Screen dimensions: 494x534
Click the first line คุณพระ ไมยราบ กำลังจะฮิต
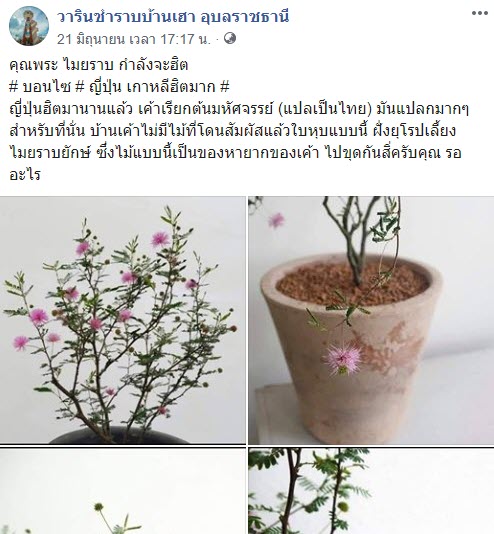pos(99,65)
